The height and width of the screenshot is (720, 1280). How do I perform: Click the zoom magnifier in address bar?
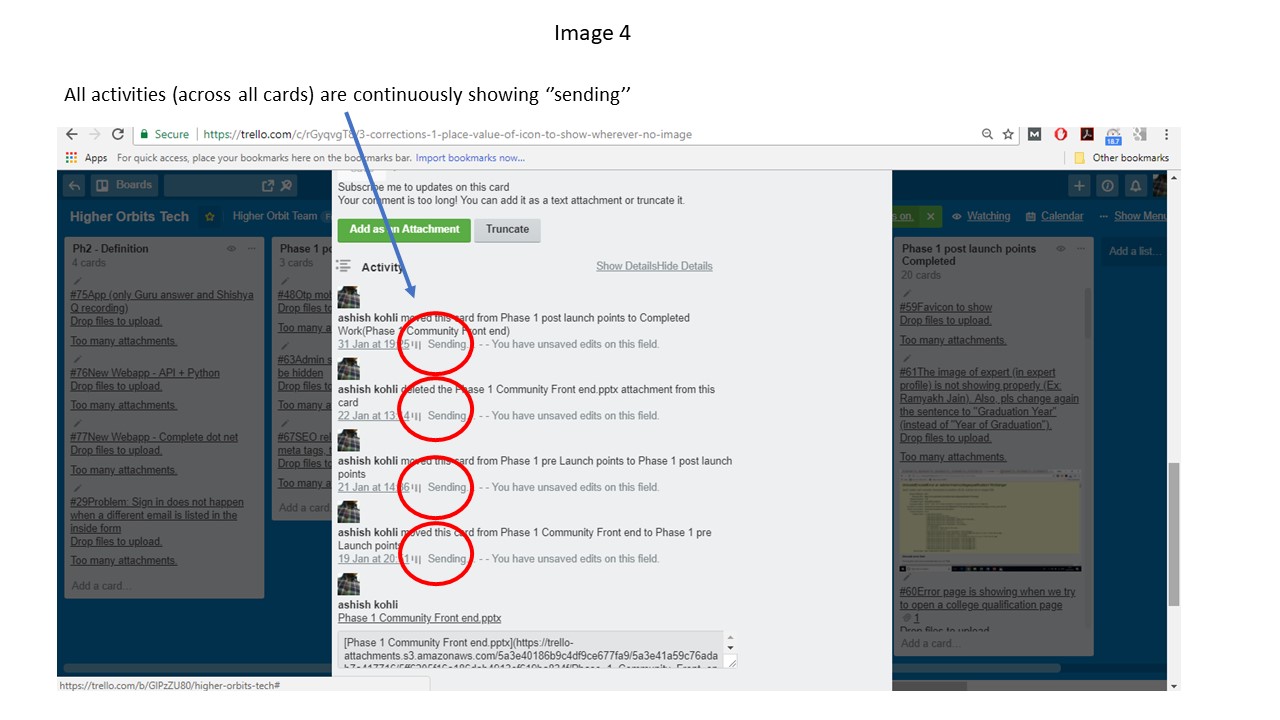click(987, 134)
